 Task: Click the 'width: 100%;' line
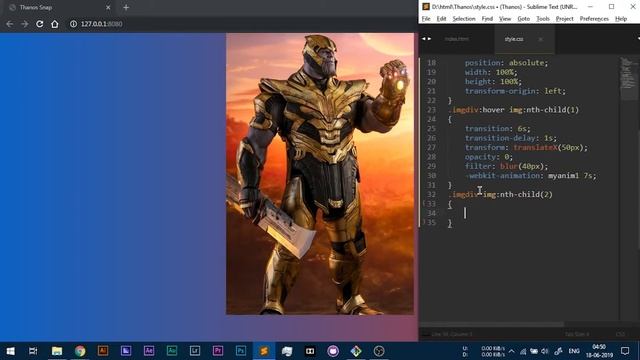point(491,72)
